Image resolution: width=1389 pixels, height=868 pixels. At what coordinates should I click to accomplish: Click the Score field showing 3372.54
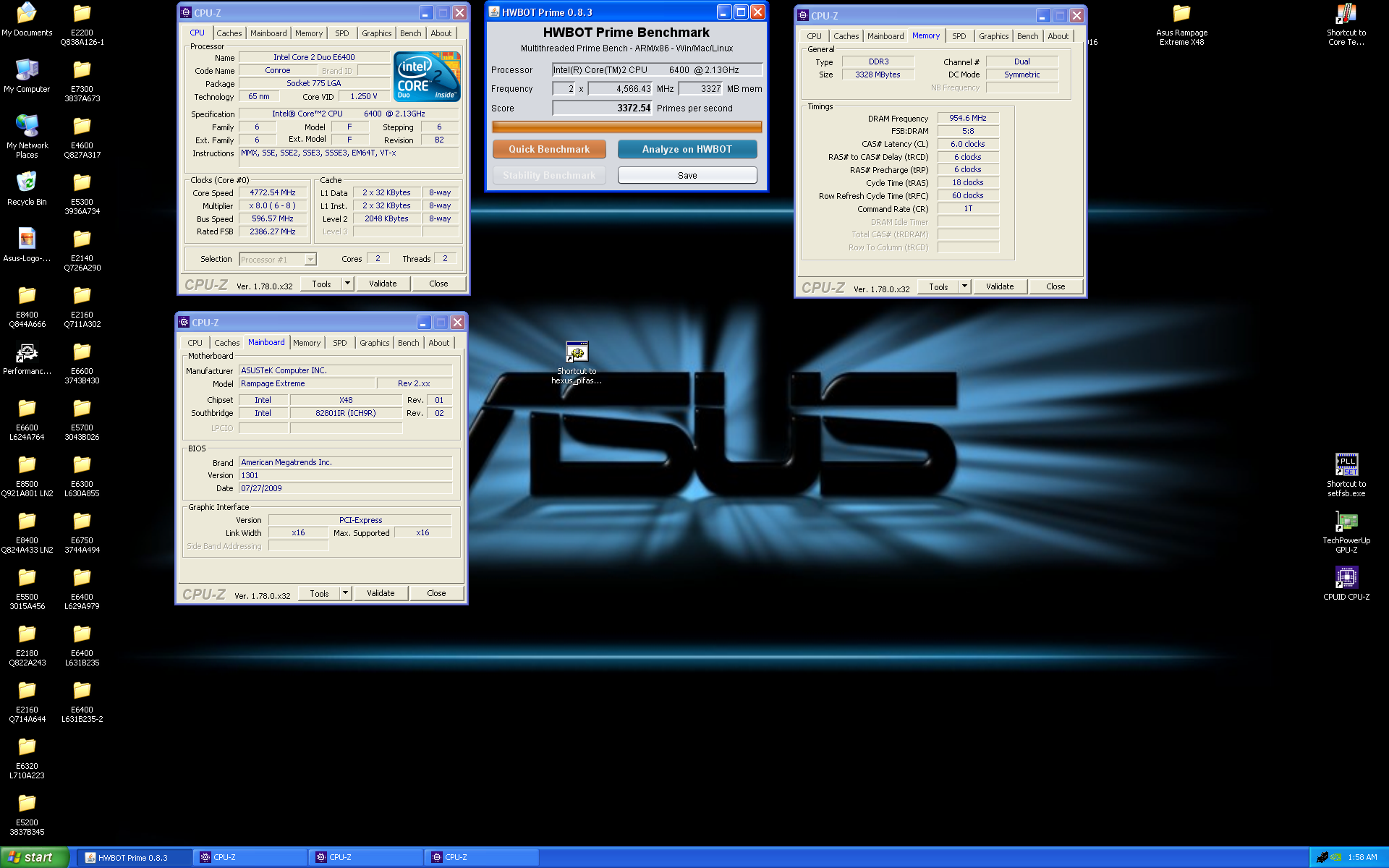[x=602, y=109]
